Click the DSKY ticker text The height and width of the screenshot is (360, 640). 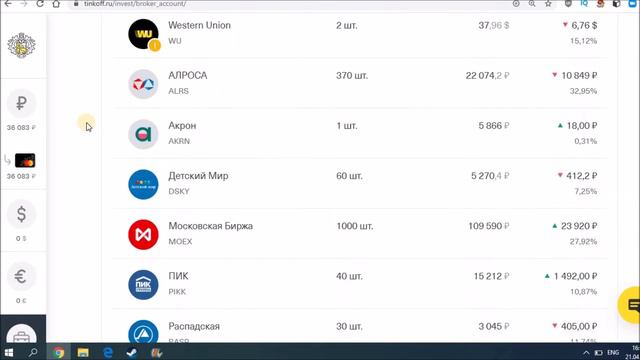pos(179,191)
